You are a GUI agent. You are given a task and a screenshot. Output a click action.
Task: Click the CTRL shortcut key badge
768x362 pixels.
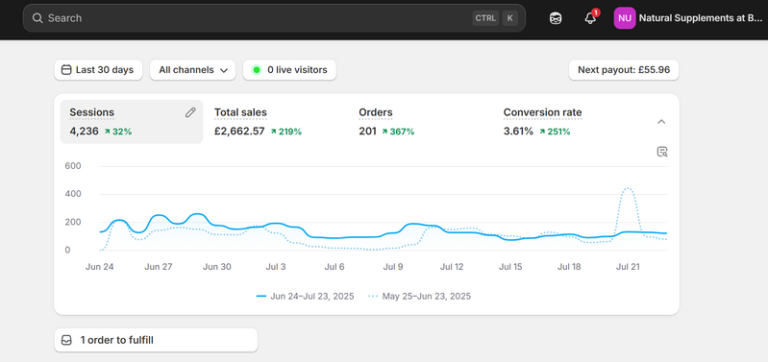click(485, 18)
